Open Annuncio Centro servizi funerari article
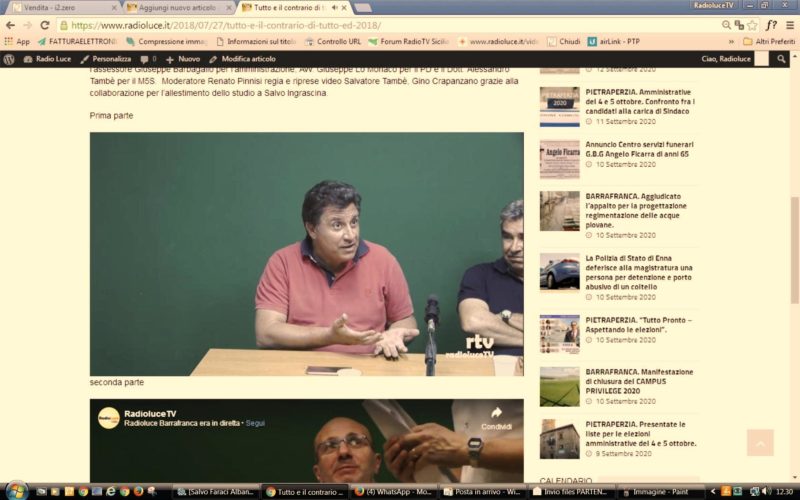This screenshot has width=800, height=500. click(639, 149)
